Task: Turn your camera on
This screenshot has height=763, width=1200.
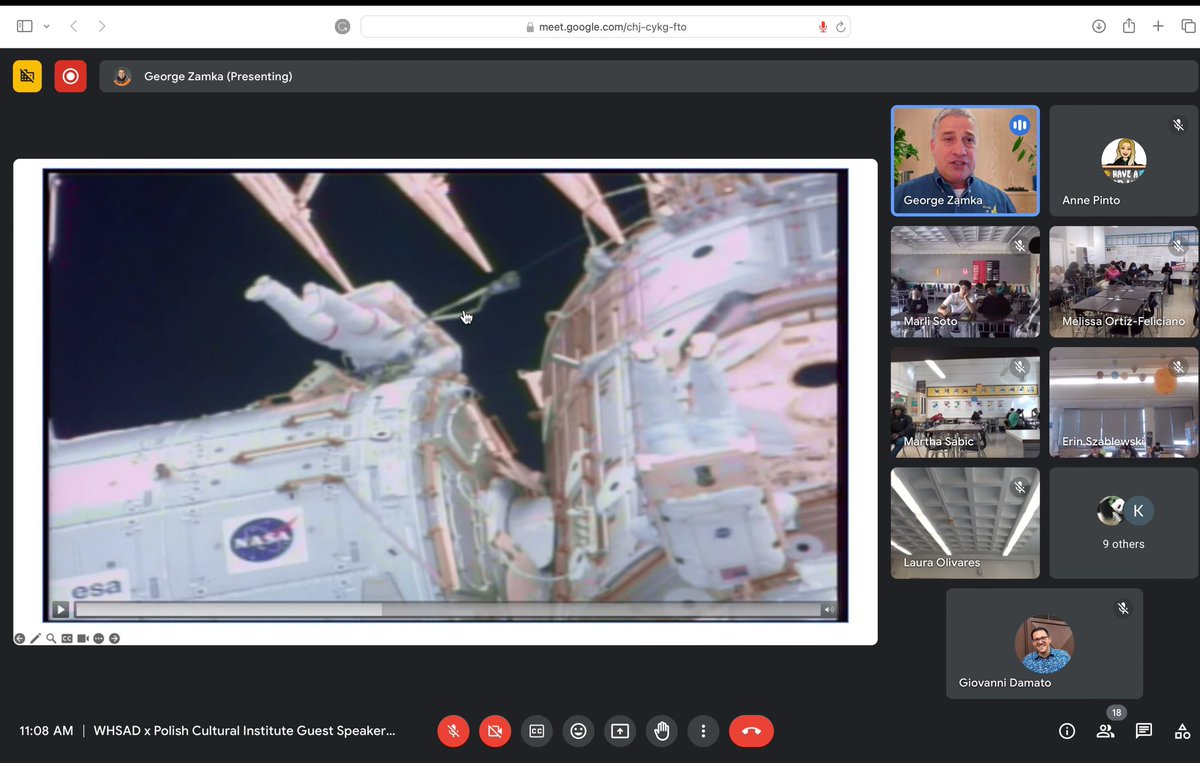Action: (494, 731)
